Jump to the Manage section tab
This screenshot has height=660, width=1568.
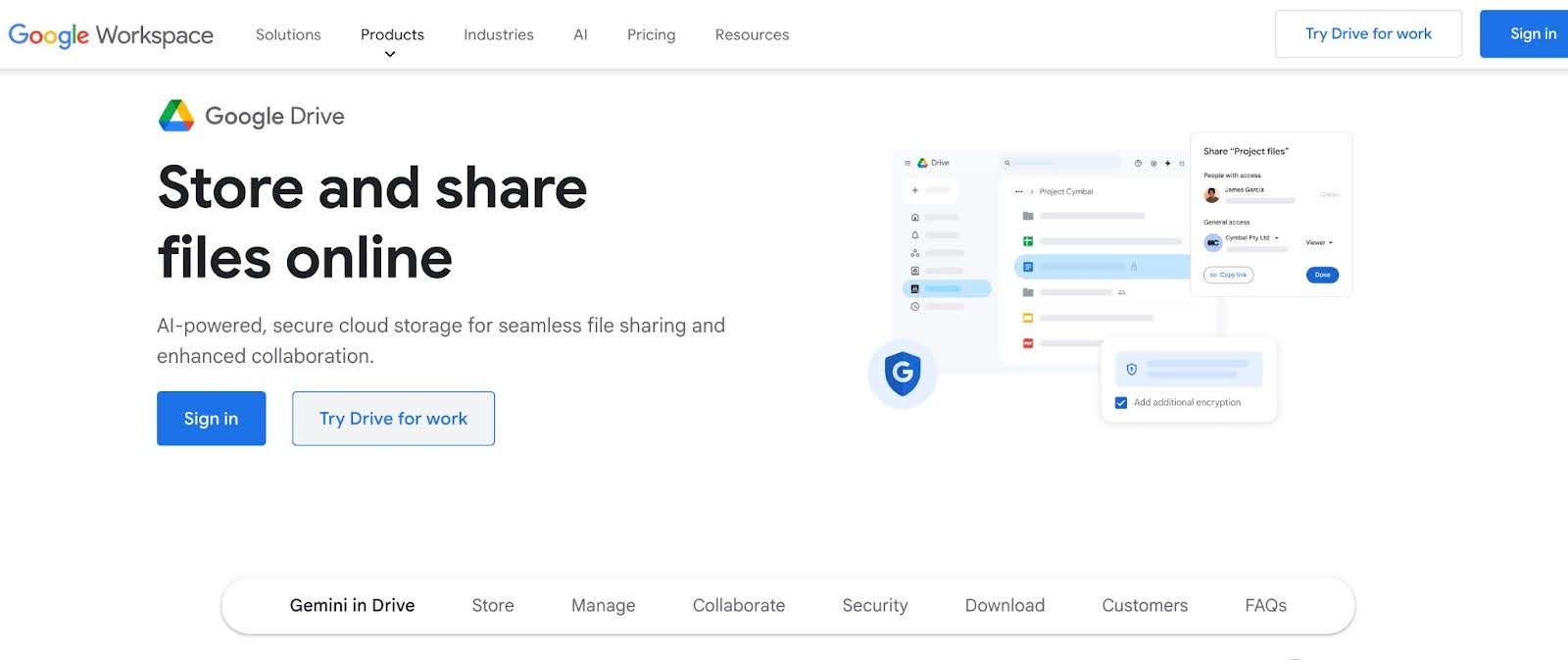click(603, 605)
